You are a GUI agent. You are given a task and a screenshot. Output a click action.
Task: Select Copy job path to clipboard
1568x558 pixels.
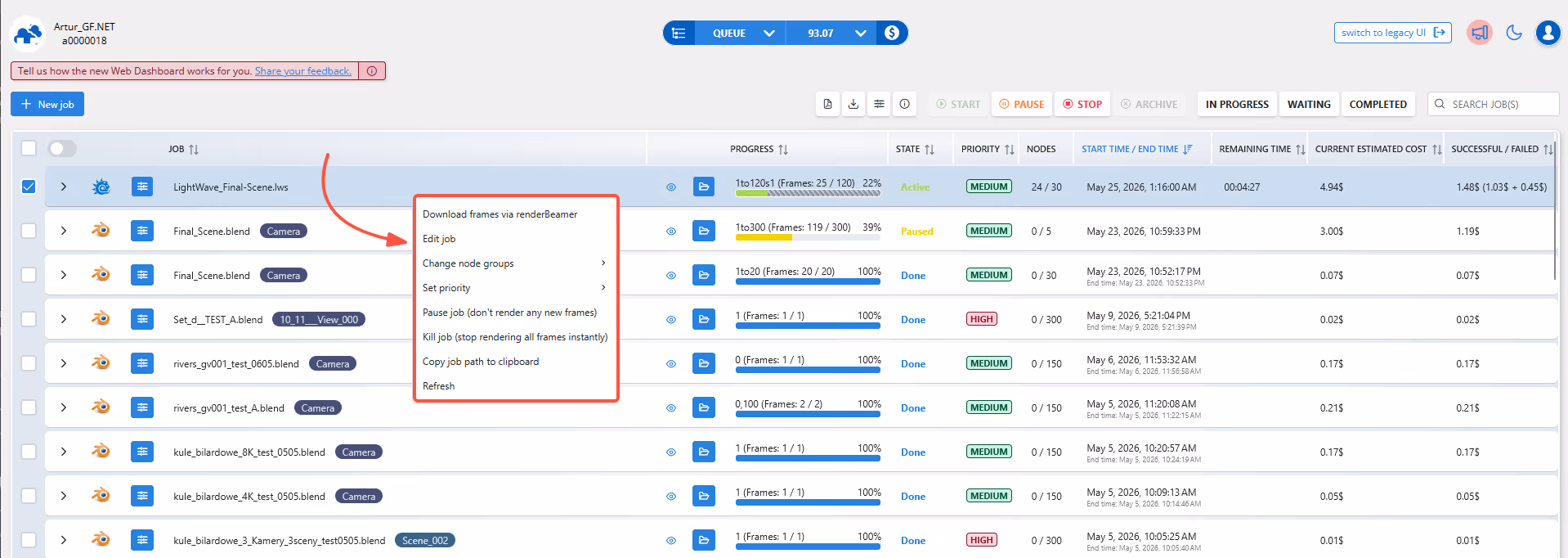(515, 362)
